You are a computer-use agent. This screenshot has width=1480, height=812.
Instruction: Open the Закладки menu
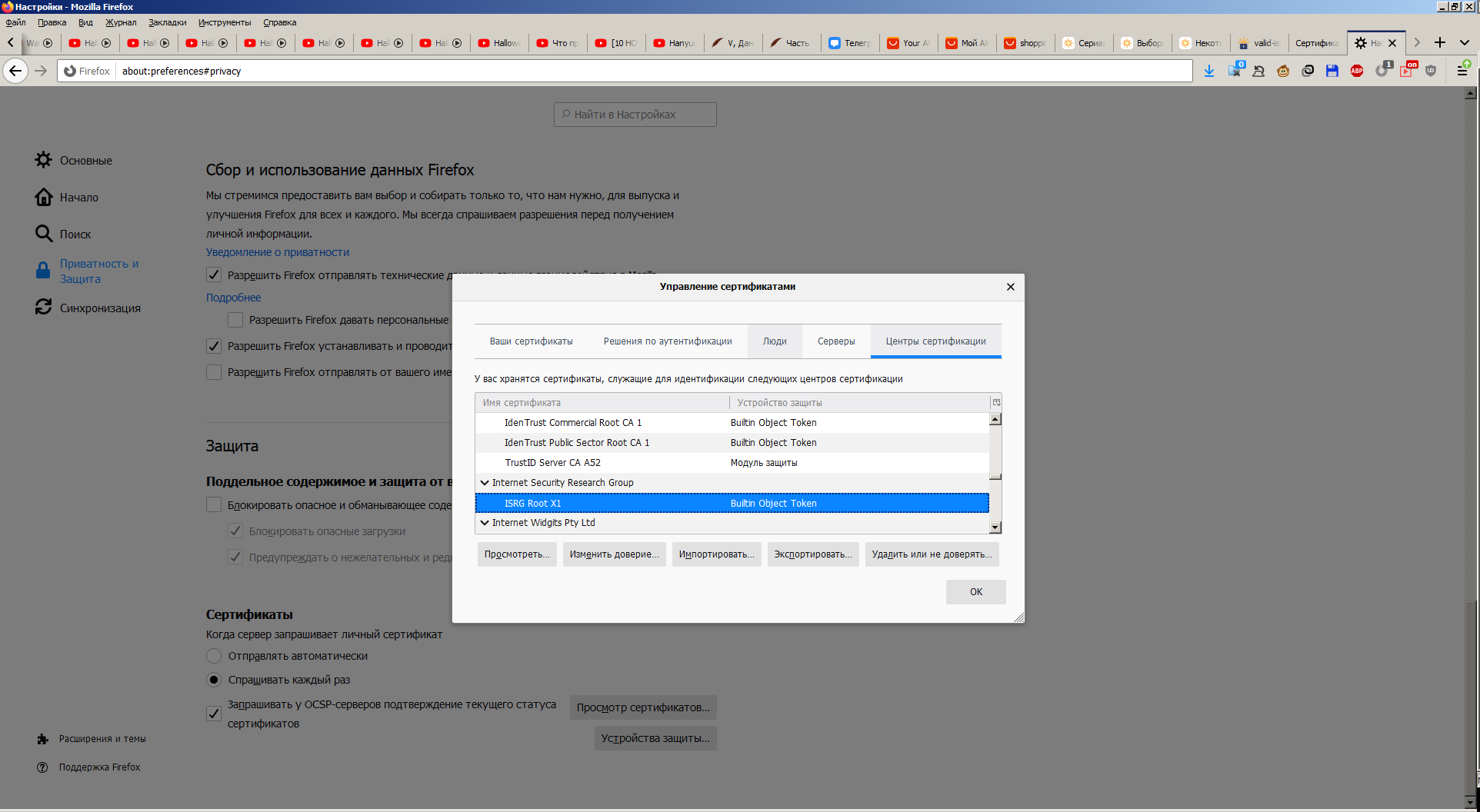168,22
